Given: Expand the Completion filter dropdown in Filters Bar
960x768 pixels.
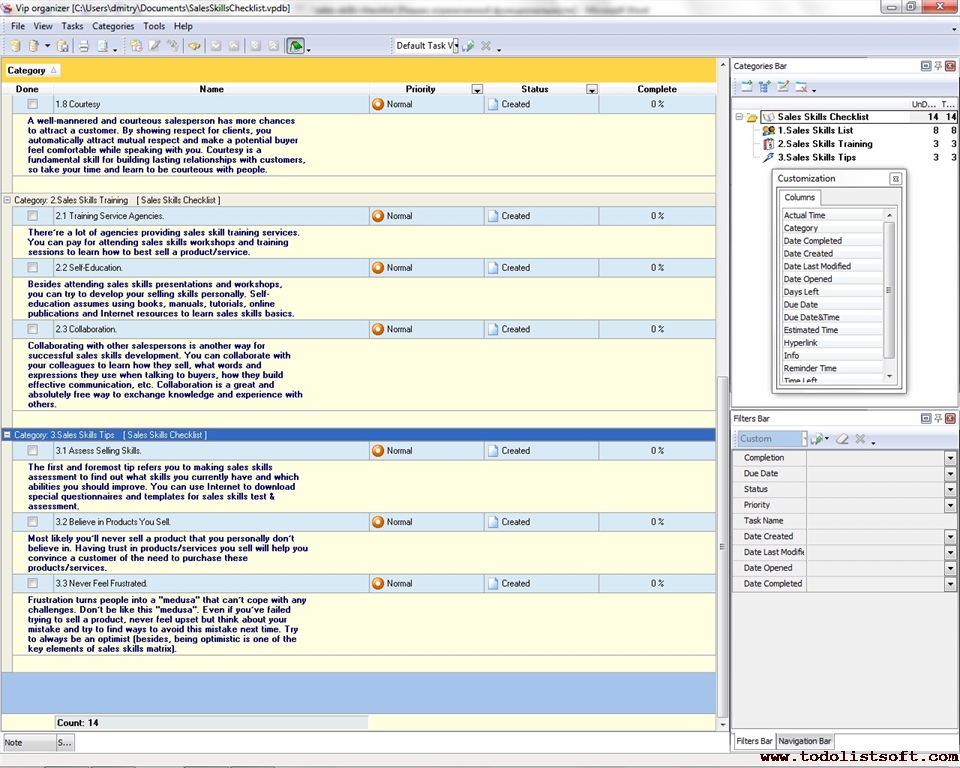Looking at the screenshot, I should (950, 458).
